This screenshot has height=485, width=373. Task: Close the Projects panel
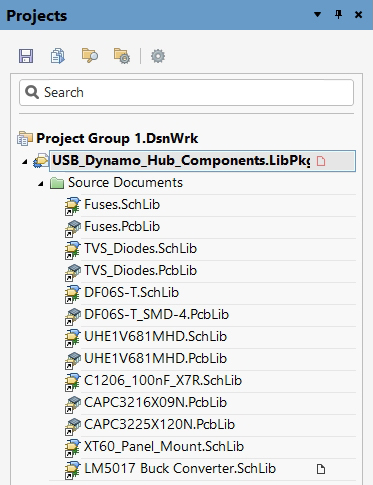click(x=358, y=15)
